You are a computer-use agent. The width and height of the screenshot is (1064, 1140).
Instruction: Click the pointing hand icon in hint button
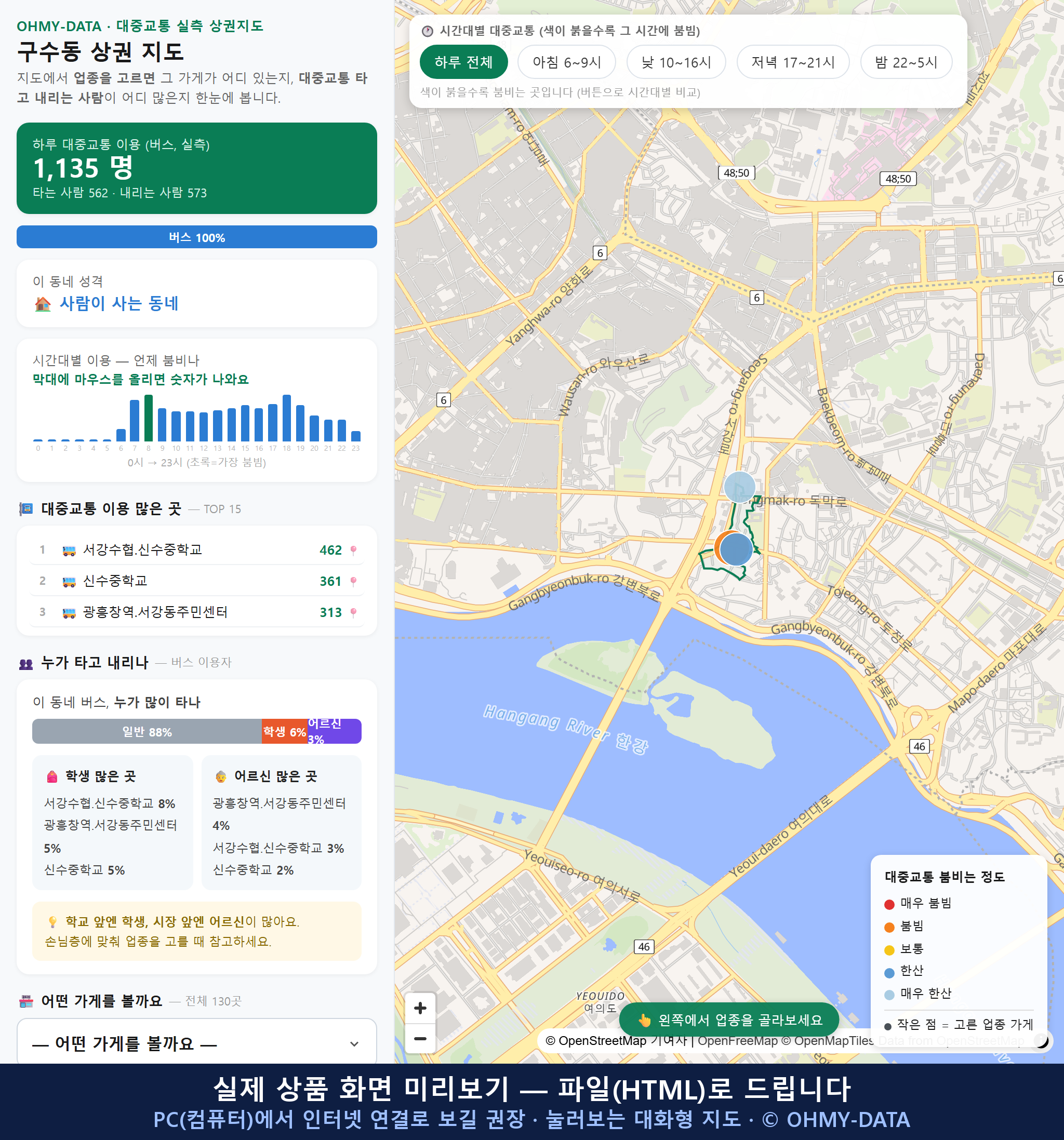coord(645,1021)
